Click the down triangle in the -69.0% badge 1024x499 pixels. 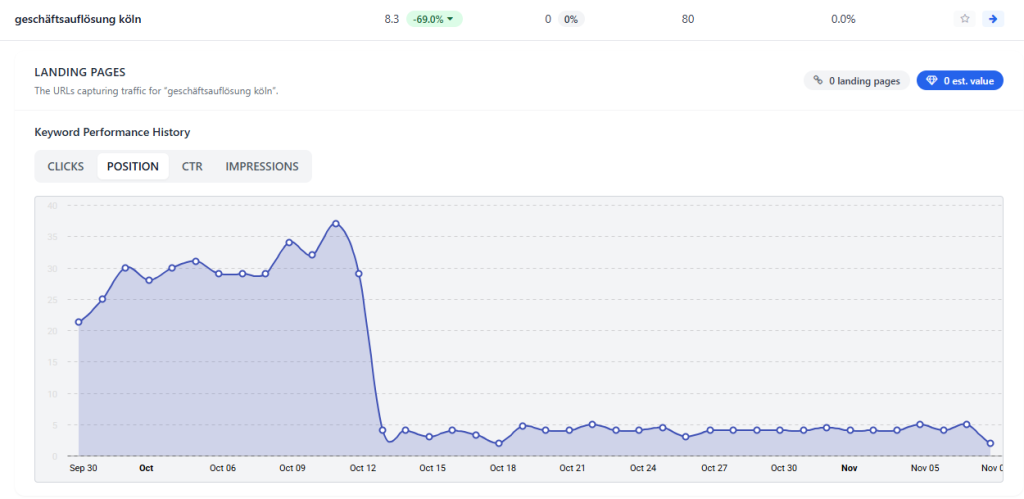pos(450,19)
